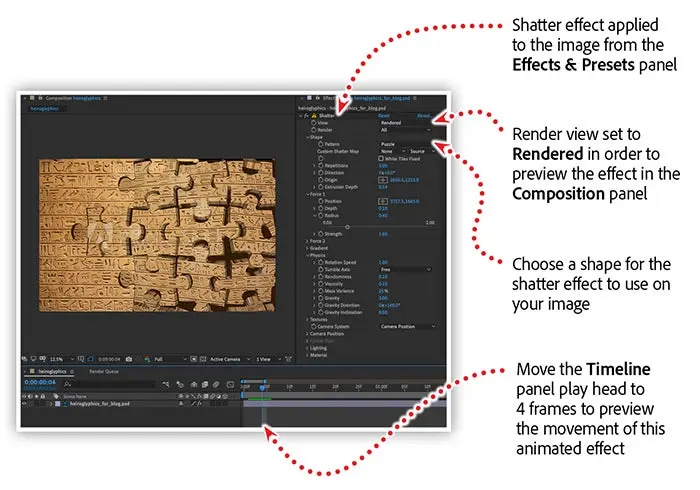The width and height of the screenshot is (700, 490).
Task: Switch to the Render Queue tab
Action: [104, 371]
